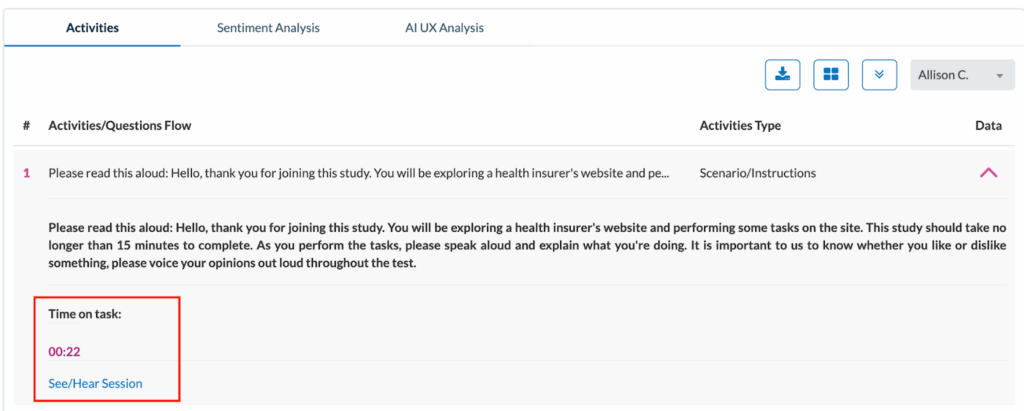The image size is (1024, 411).
Task: Collapse the first activity row chevron
Action: 988,173
